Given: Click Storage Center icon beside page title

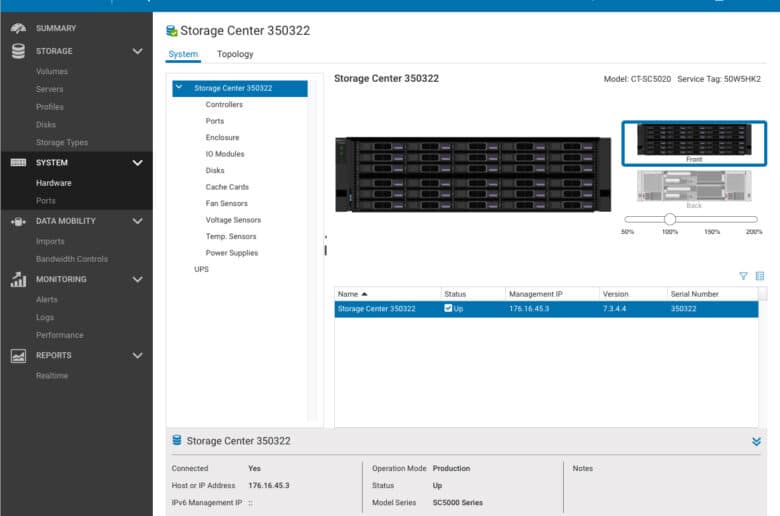Looking at the screenshot, I should (172, 31).
